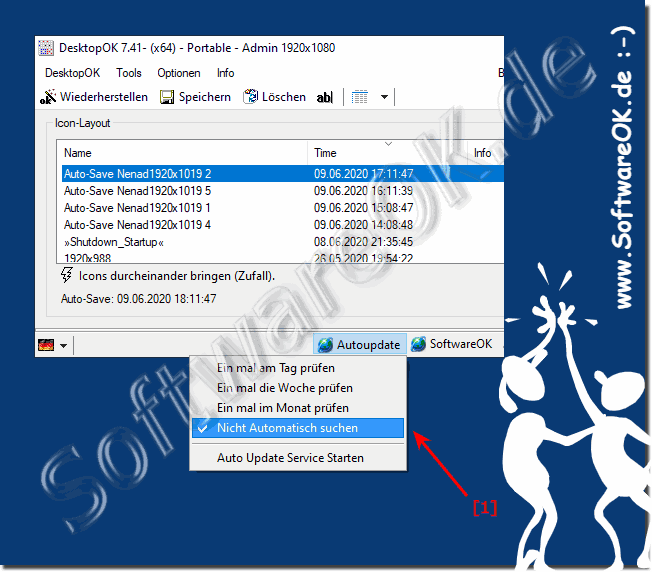The width and height of the screenshot is (652, 572).
Task: Select the '»Shutdown_Startup«' layout row
Action: (283, 242)
